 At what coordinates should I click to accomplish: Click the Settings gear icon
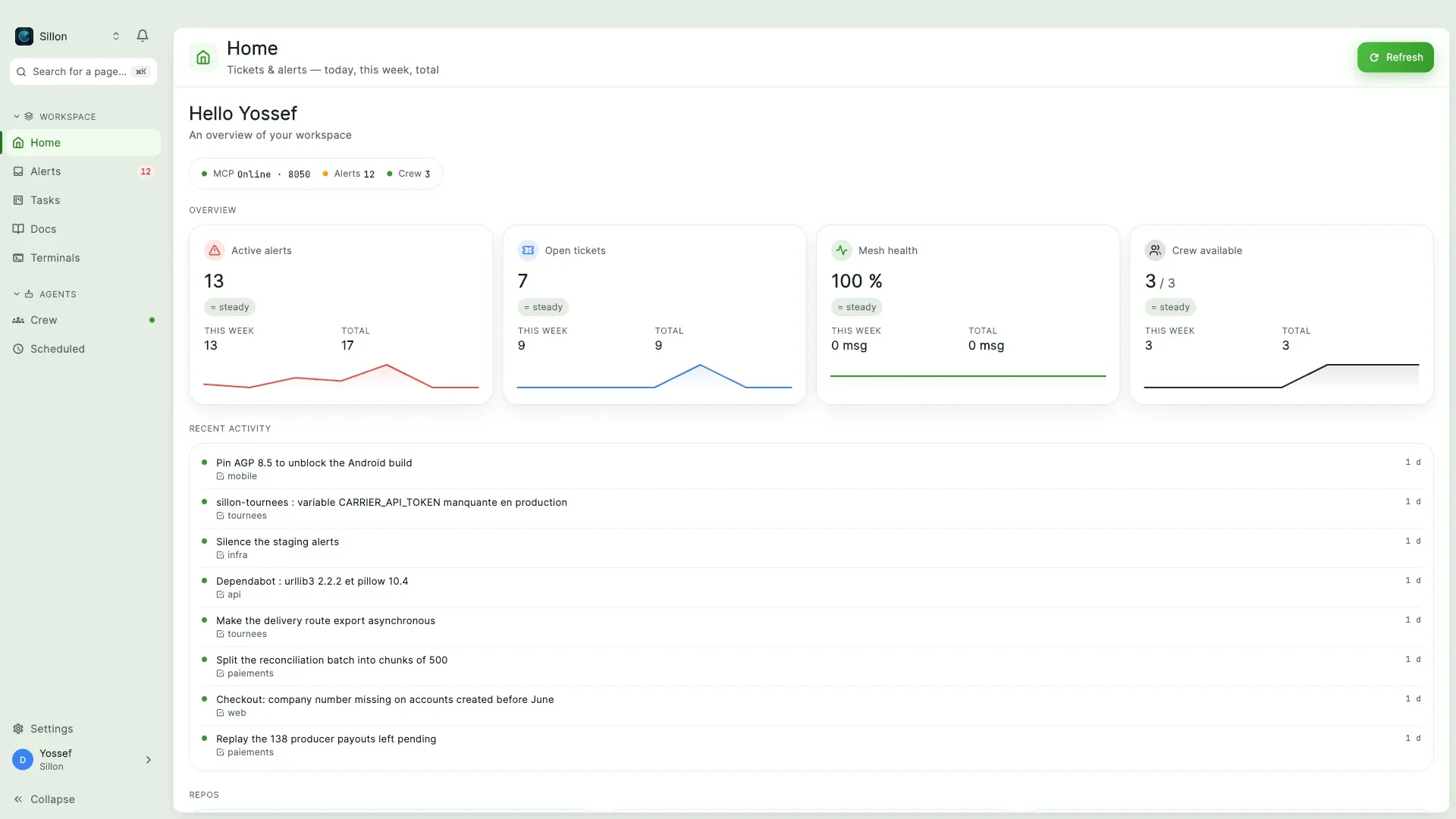coord(18,729)
